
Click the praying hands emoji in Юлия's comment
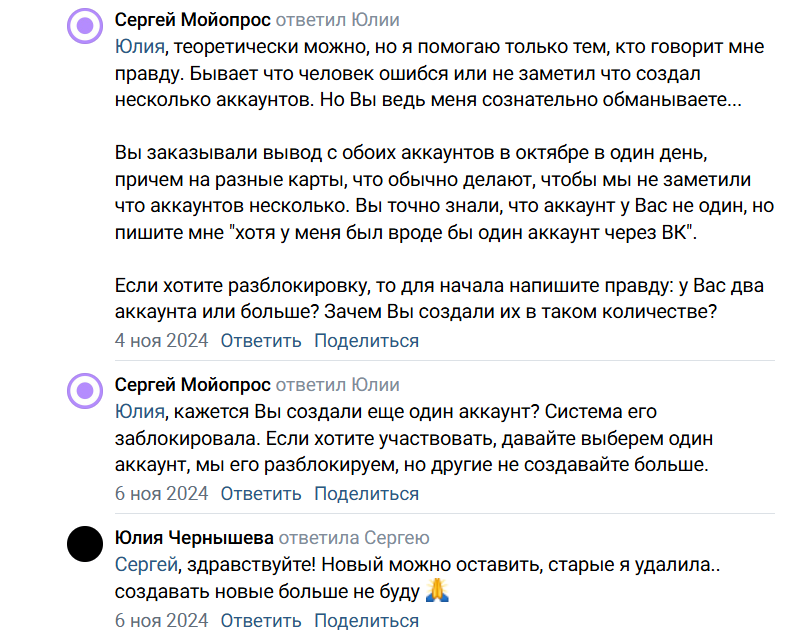point(437,591)
